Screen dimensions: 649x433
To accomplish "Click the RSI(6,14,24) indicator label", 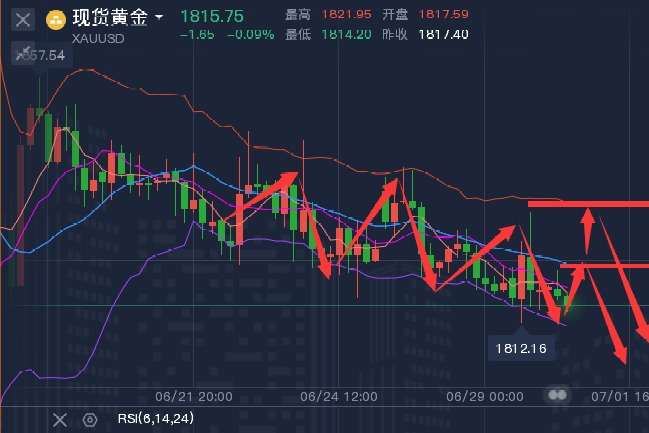I will point(153,419).
